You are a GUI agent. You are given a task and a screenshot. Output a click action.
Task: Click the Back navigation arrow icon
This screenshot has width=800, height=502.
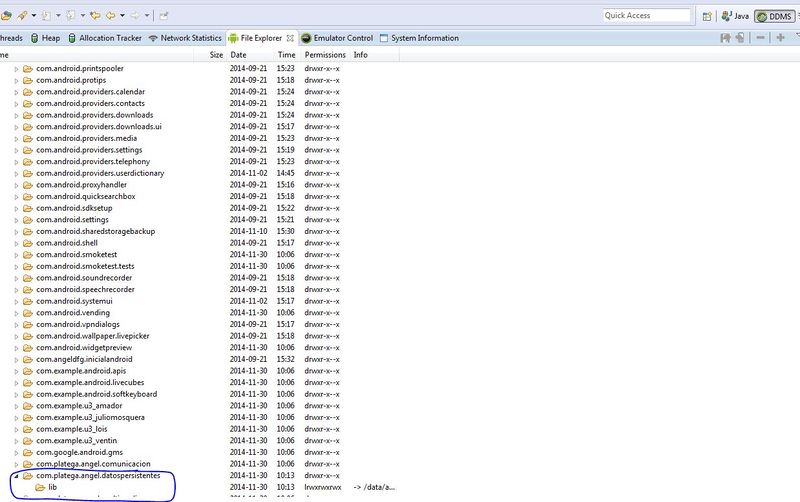tap(110, 16)
